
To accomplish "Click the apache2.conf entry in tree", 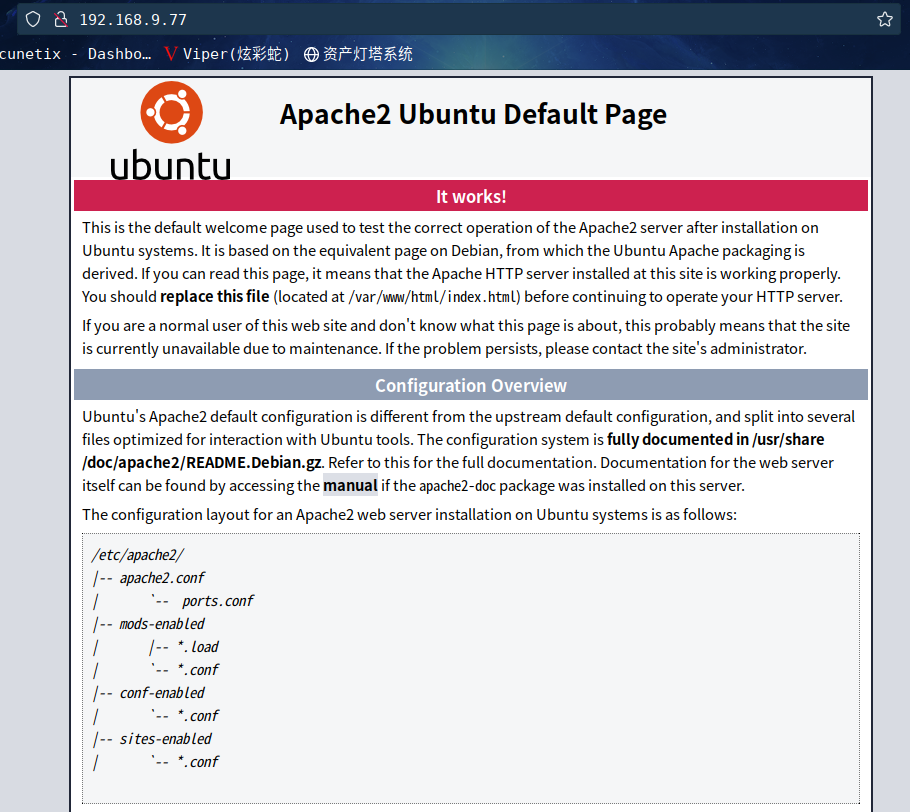I will tap(162, 578).
